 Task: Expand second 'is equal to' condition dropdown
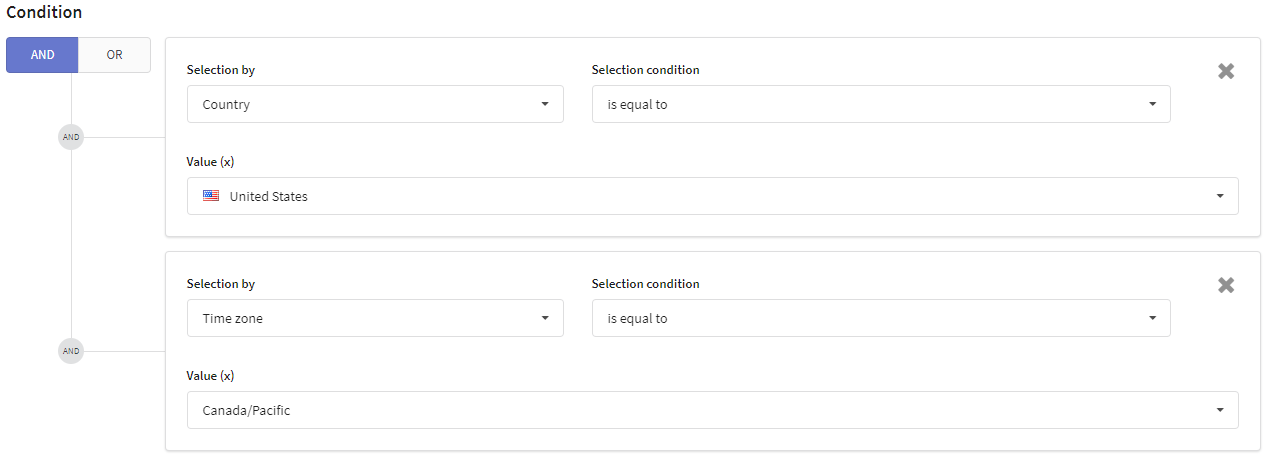[881, 318]
